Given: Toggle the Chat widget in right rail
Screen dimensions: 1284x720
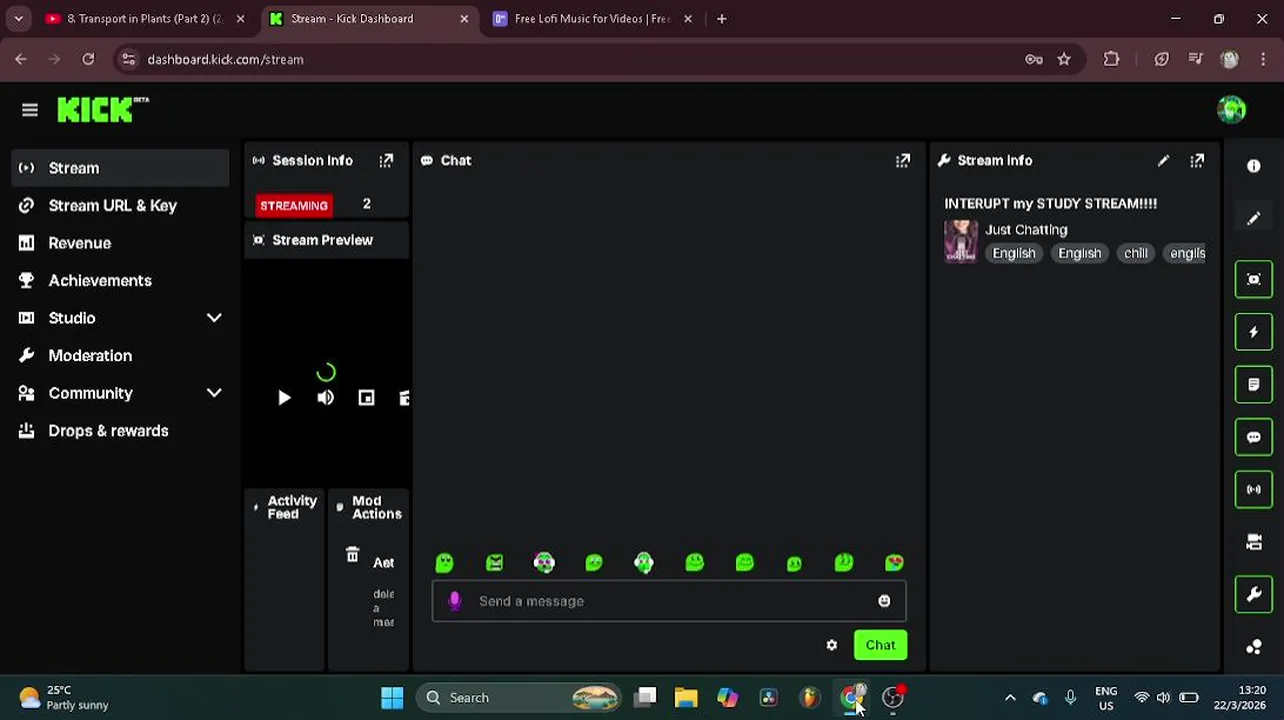Looking at the screenshot, I should pos(1254,437).
